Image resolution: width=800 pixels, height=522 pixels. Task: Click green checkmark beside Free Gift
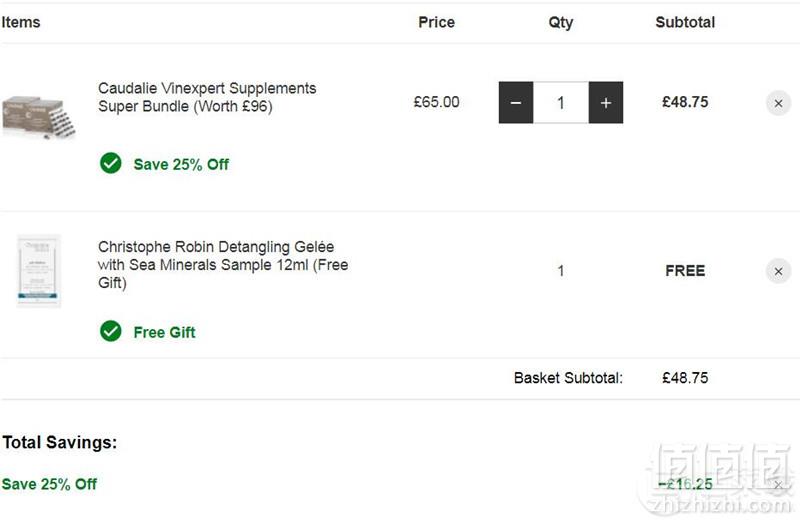[x=111, y=331]
